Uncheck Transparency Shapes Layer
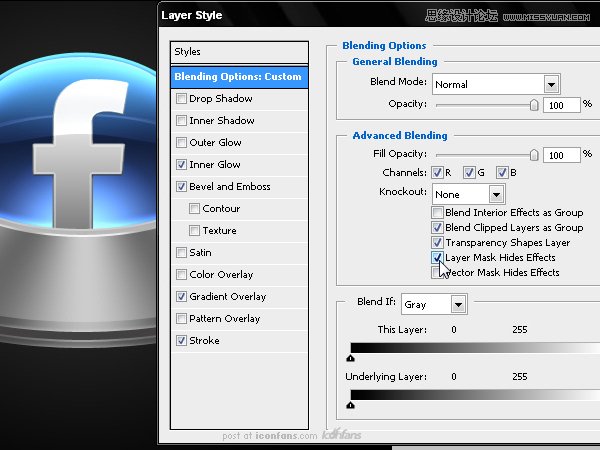Screen dimensions: 600x450 click(437, 243)
